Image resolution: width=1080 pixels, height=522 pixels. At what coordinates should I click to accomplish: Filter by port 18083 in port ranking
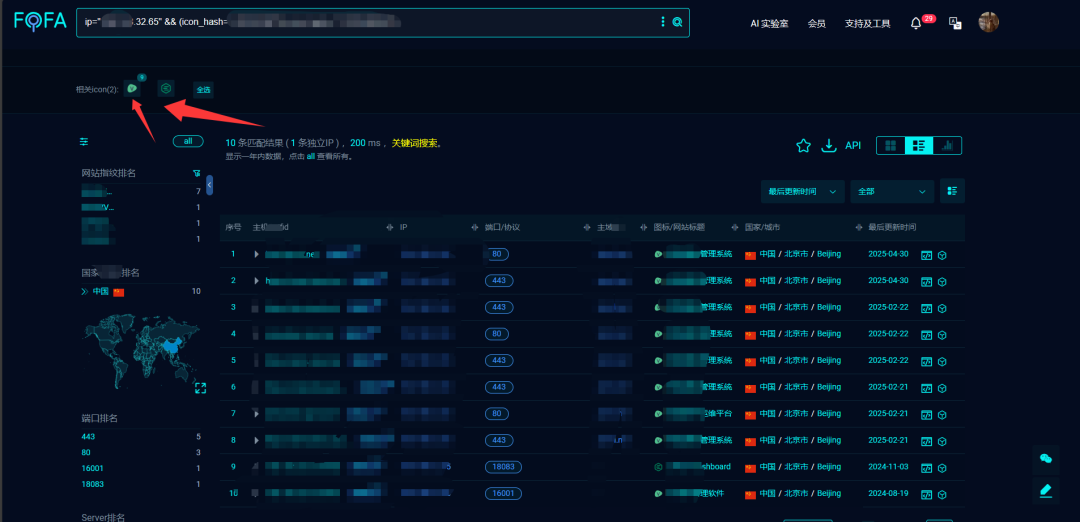(92, 484)
